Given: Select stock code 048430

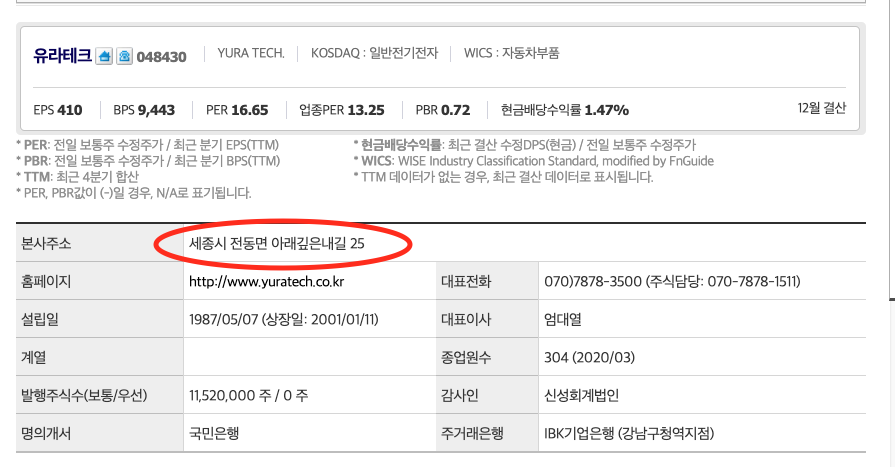Looking at the screenshot, I should coord(162,57).
